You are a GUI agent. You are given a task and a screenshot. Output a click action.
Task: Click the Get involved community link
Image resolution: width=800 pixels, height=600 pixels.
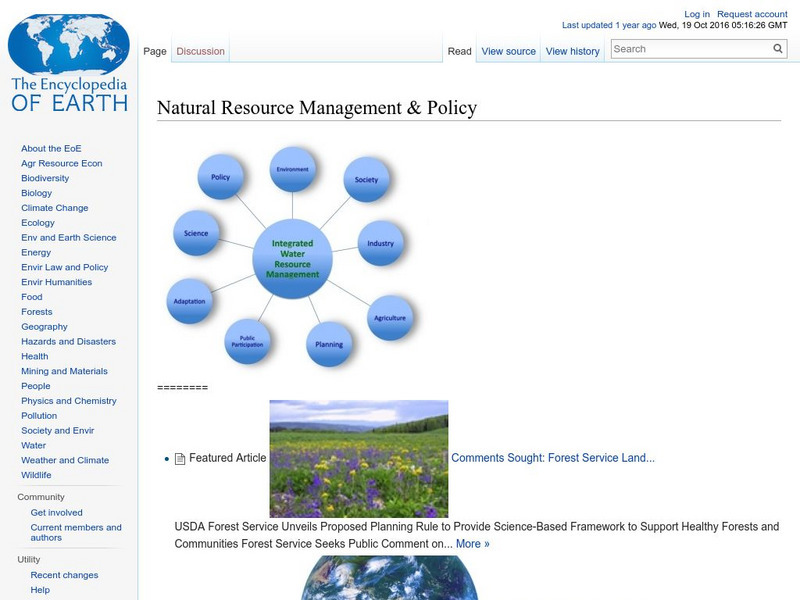pyautogui.click(x=58, y=512)
